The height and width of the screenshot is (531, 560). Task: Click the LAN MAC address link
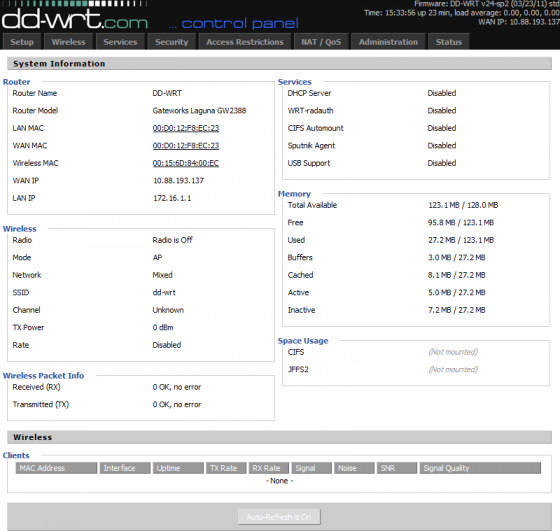[186, 128]
